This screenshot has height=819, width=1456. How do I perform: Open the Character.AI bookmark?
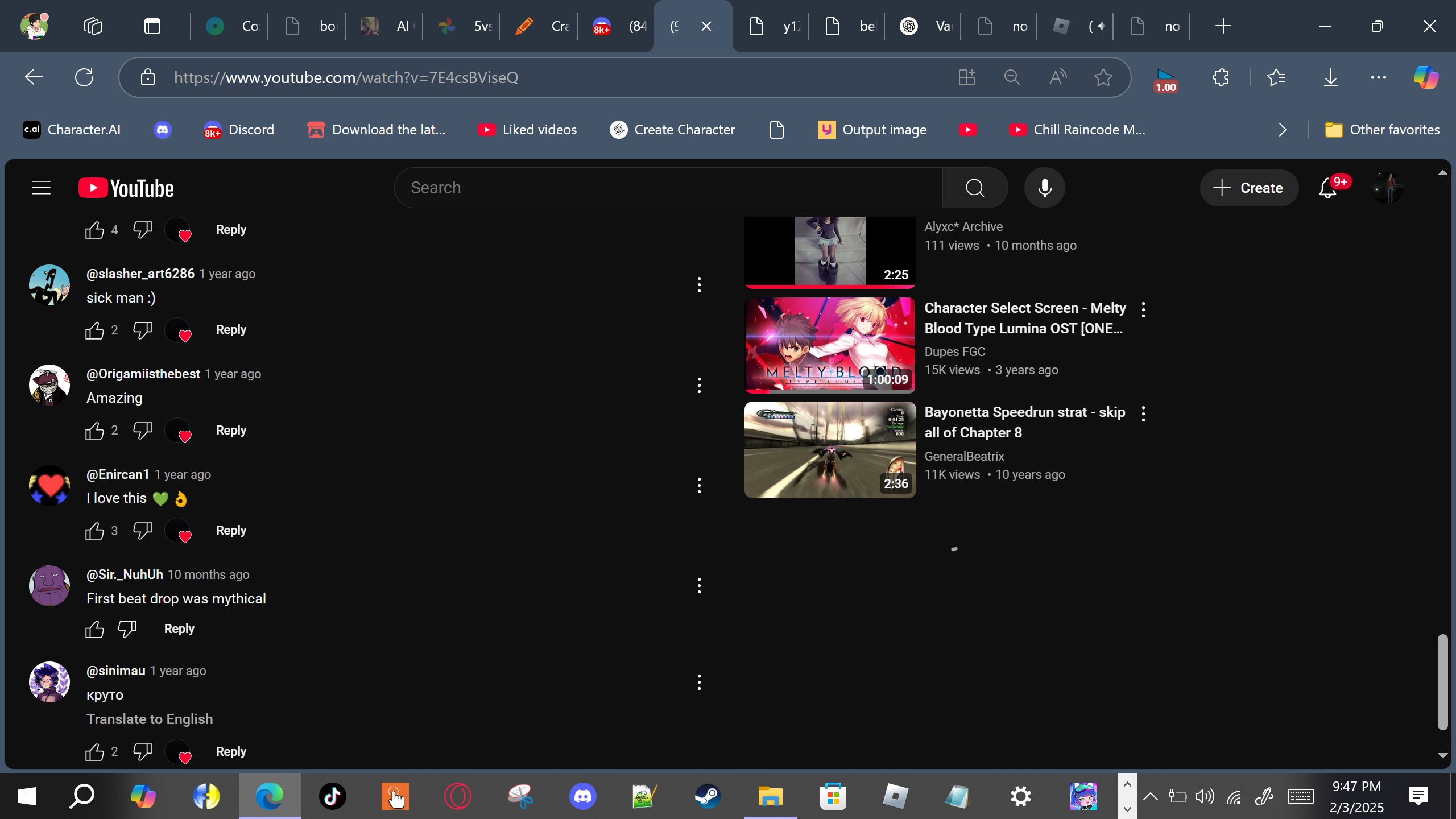pyautogui.click(x=72, y=130)
